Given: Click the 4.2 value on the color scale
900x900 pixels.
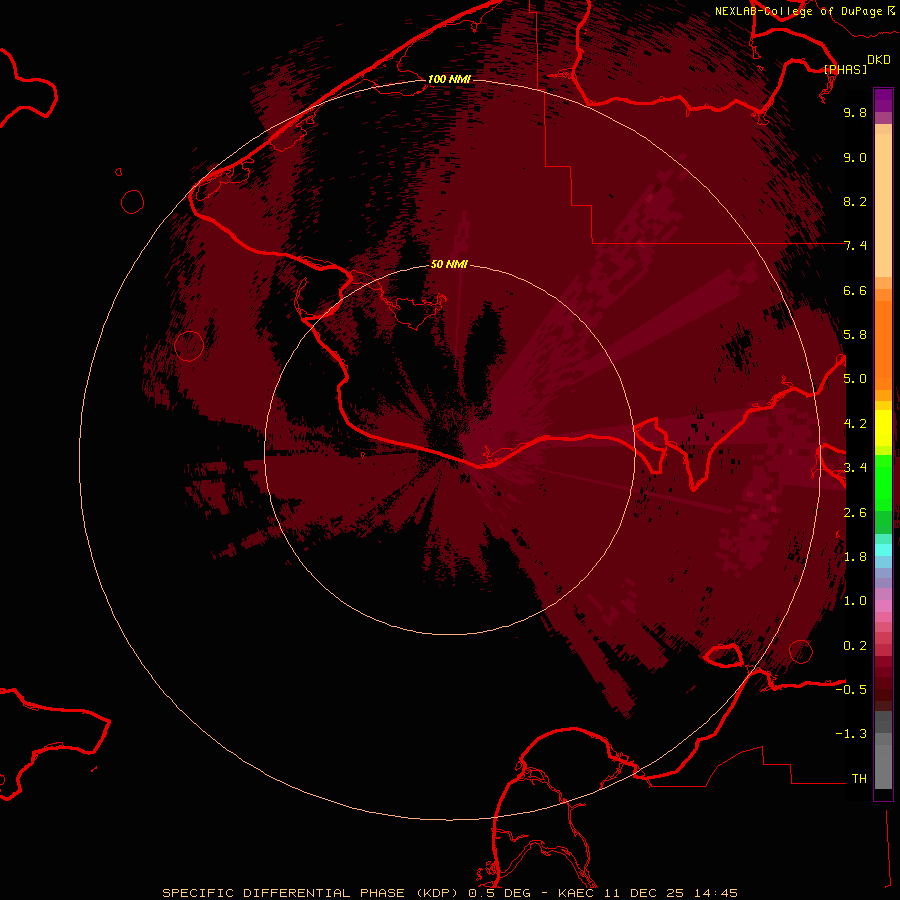Looking at the screenshot, I should click(855, 424).
